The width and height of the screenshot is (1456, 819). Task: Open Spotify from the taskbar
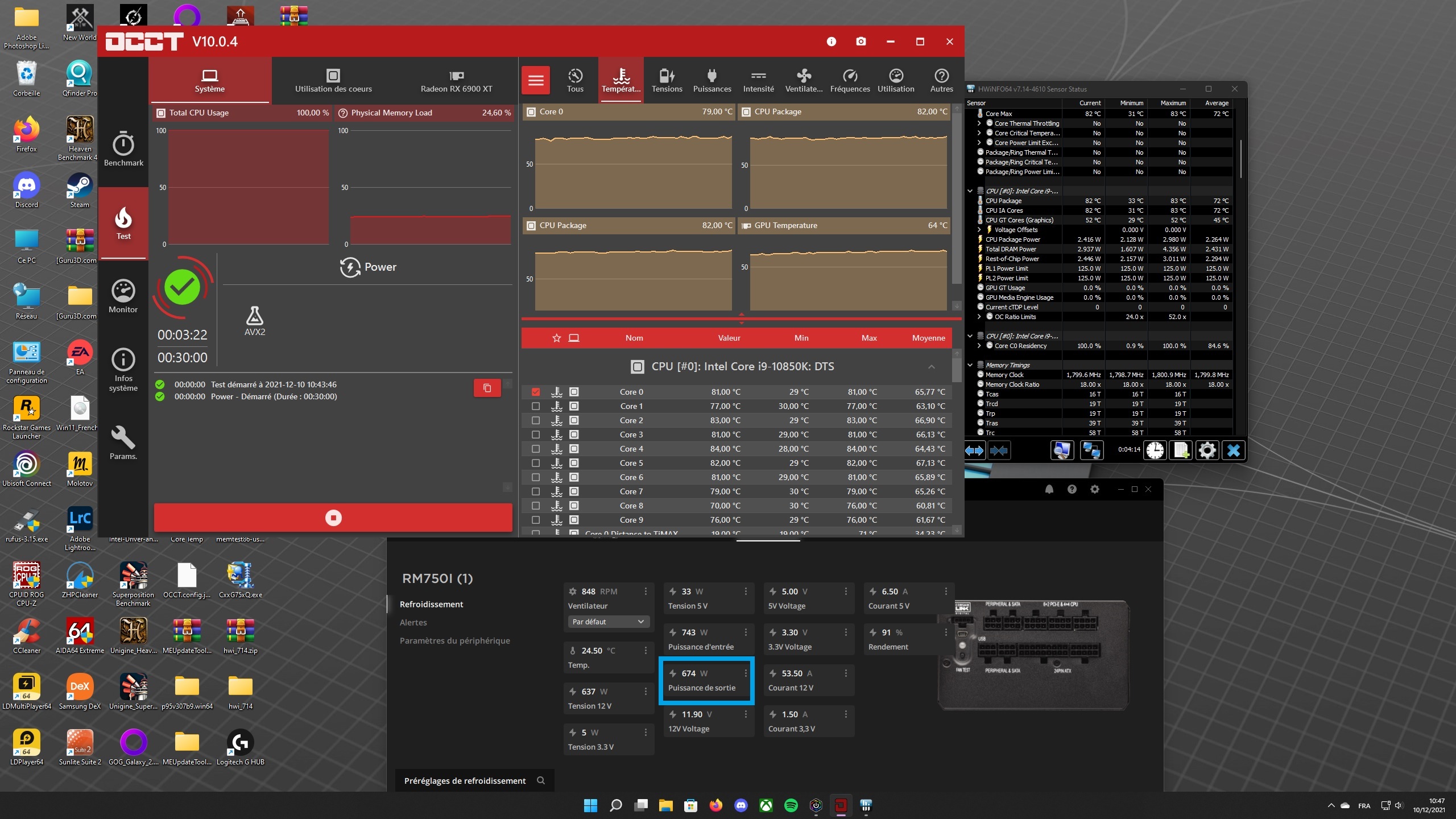(791, 805)
